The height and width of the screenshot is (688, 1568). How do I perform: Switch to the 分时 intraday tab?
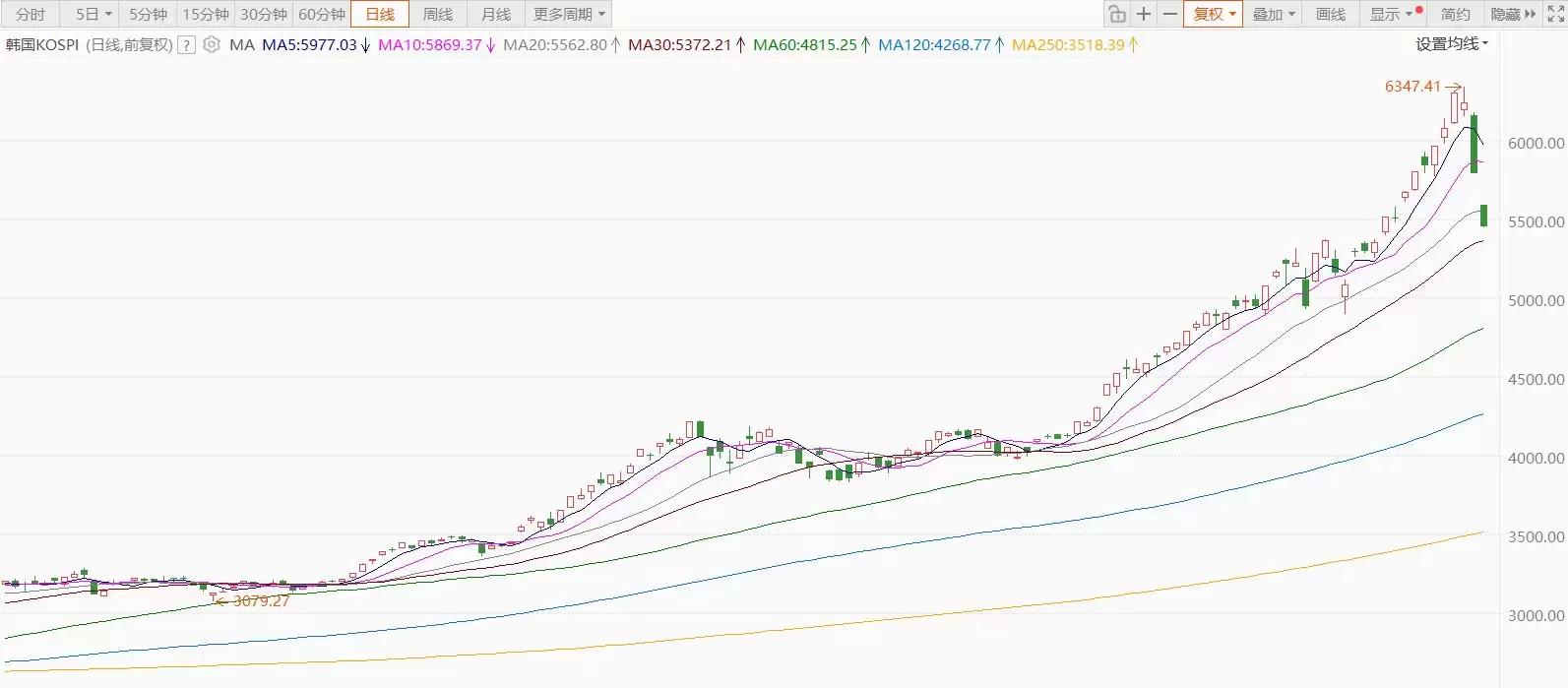point(31,14)
